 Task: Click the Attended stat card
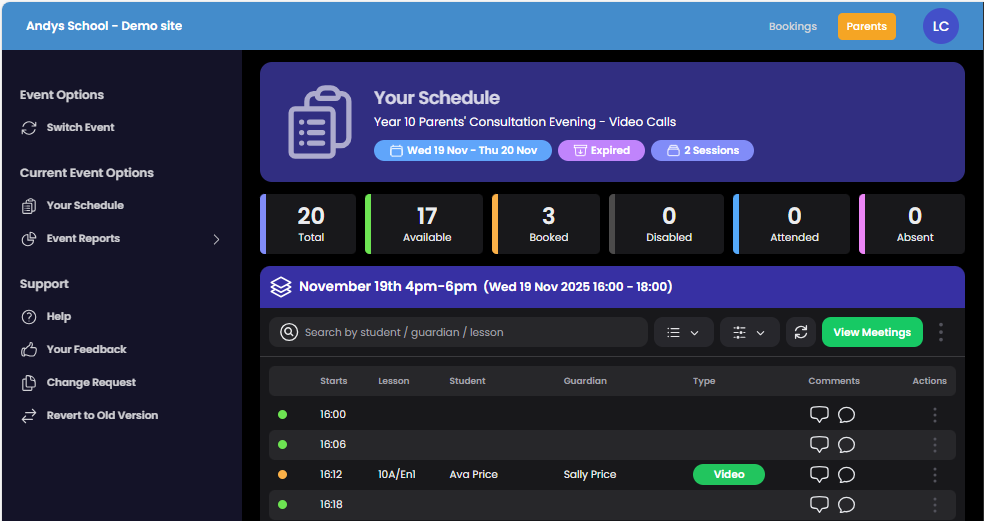pyautogui.click(x=791, y=224)
